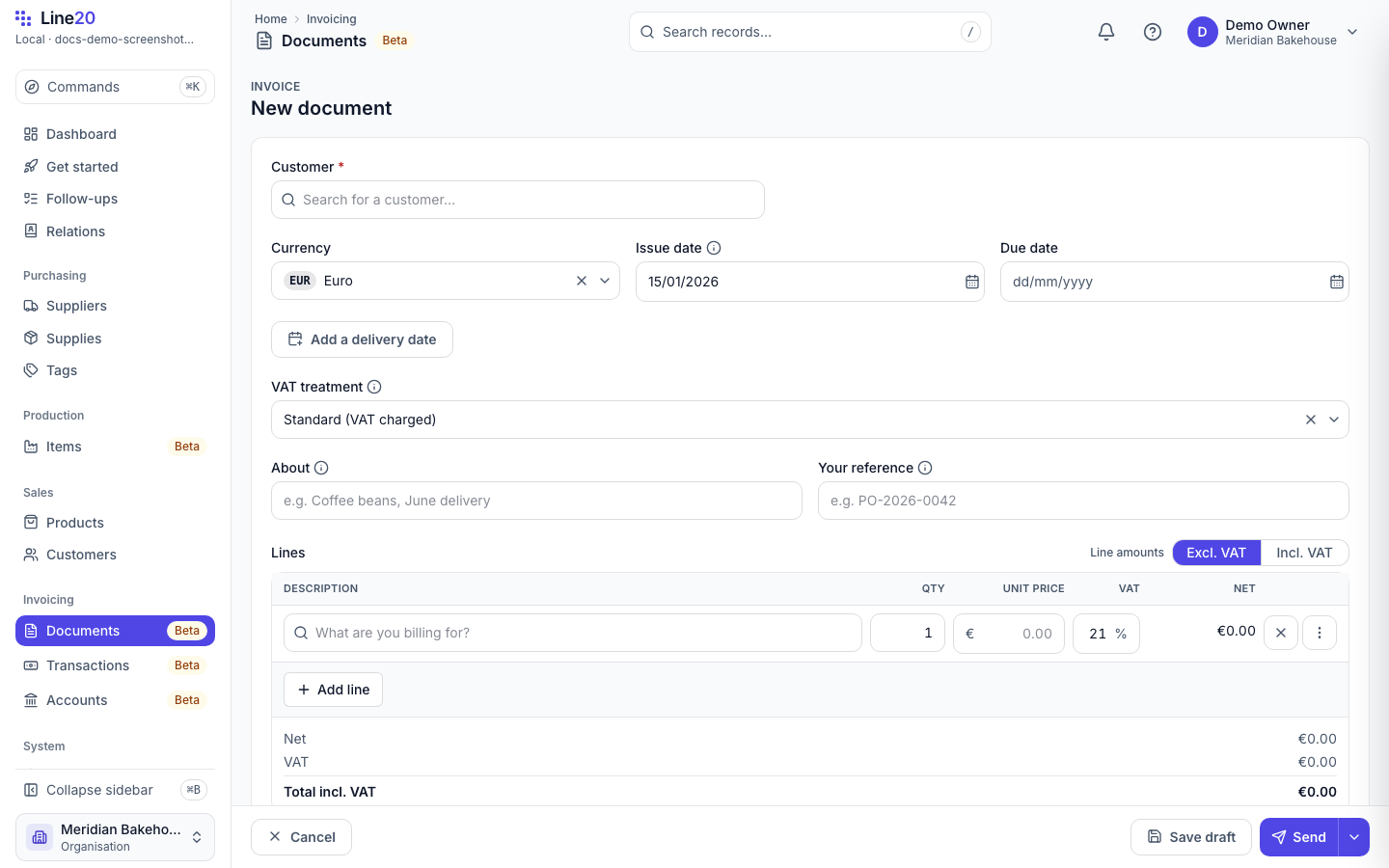Open the line options three-dot menu
This screenshot has height=868, width=1389.
(1320, 633)
